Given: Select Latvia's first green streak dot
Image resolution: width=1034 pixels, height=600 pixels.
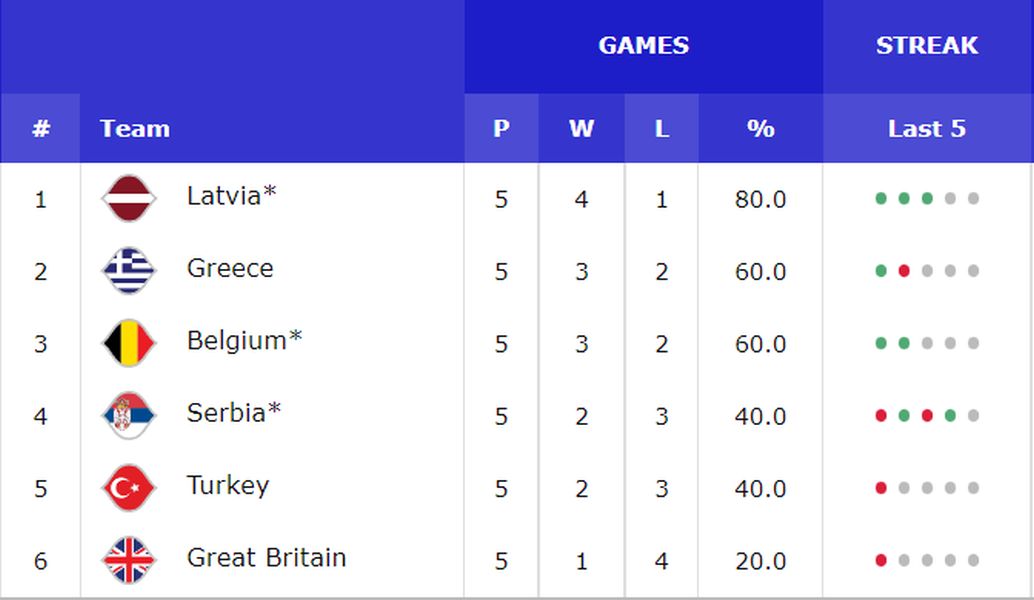Looking at the screenshot, I should (880, 198).
